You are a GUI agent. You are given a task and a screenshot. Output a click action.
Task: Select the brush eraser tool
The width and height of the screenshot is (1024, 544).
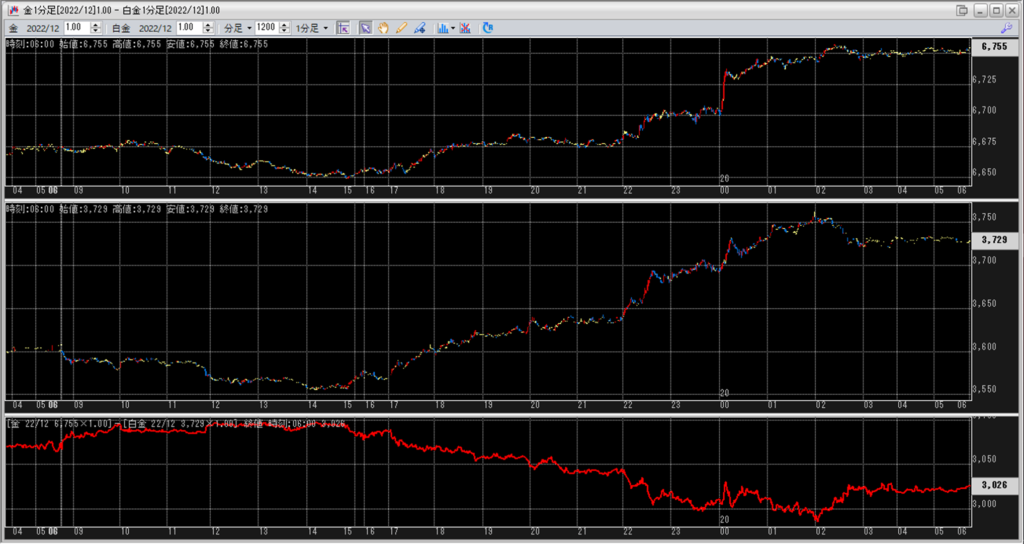tap(420, 28)
